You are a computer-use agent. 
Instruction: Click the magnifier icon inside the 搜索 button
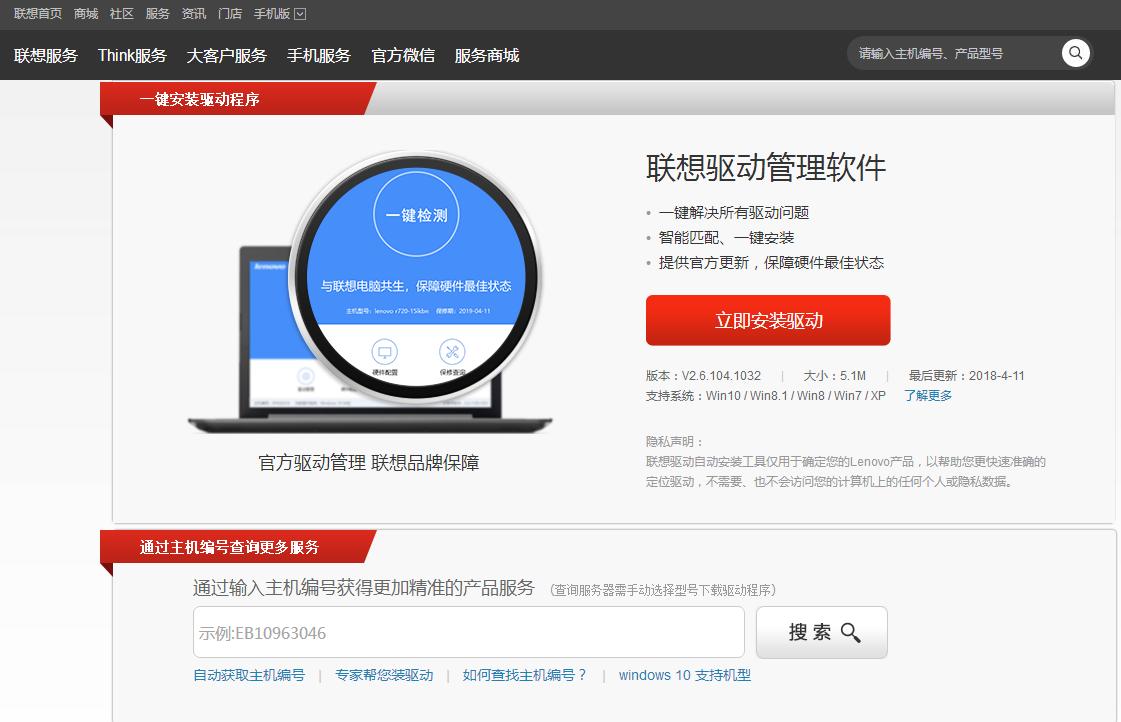tap(851, 632)
